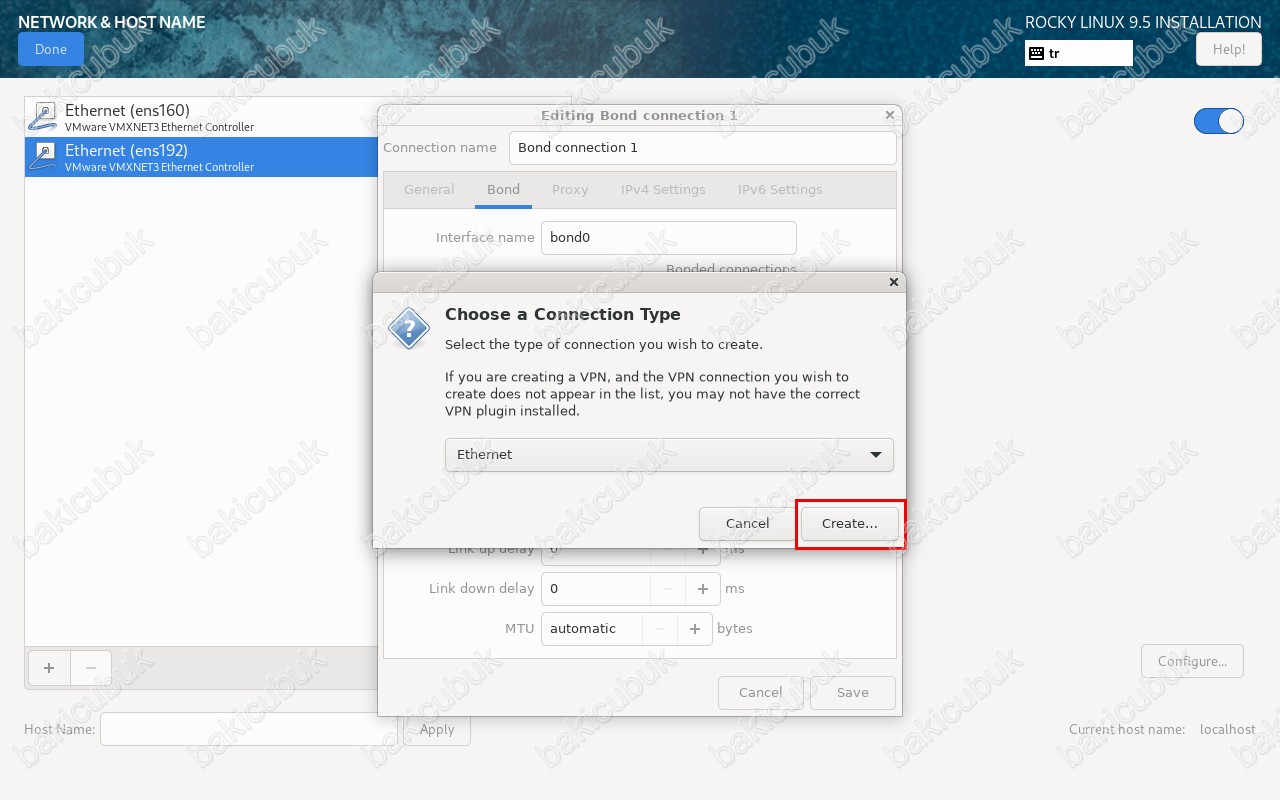This screenshot has width=1280, height=800.
Task: Increase the Link down delay value
Action: (x=703, y=589)
